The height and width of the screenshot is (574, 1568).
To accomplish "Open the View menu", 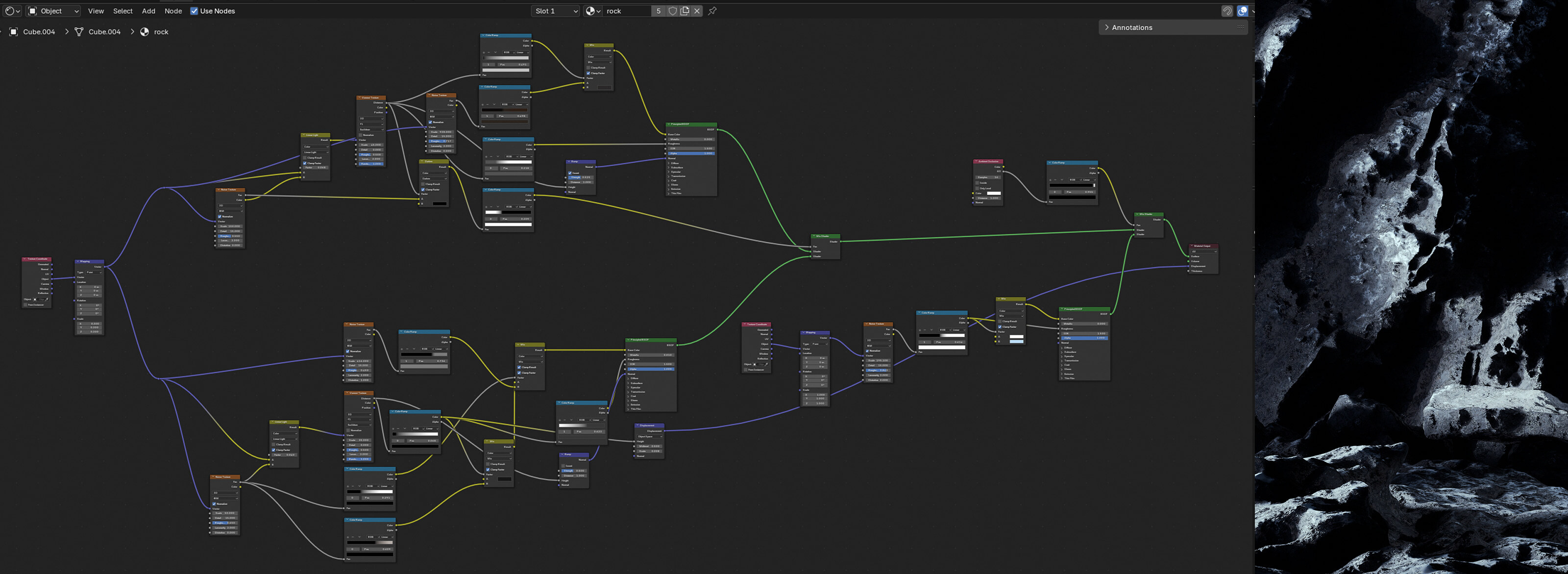I will (x=96, y=11).
